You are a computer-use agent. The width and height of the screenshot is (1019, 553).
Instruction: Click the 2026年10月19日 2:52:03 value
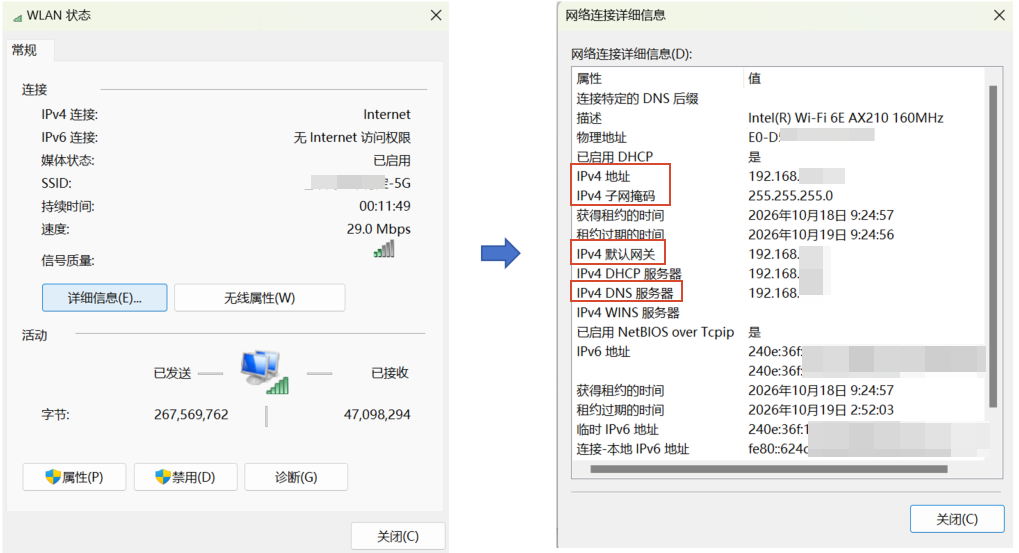point(821,410)
